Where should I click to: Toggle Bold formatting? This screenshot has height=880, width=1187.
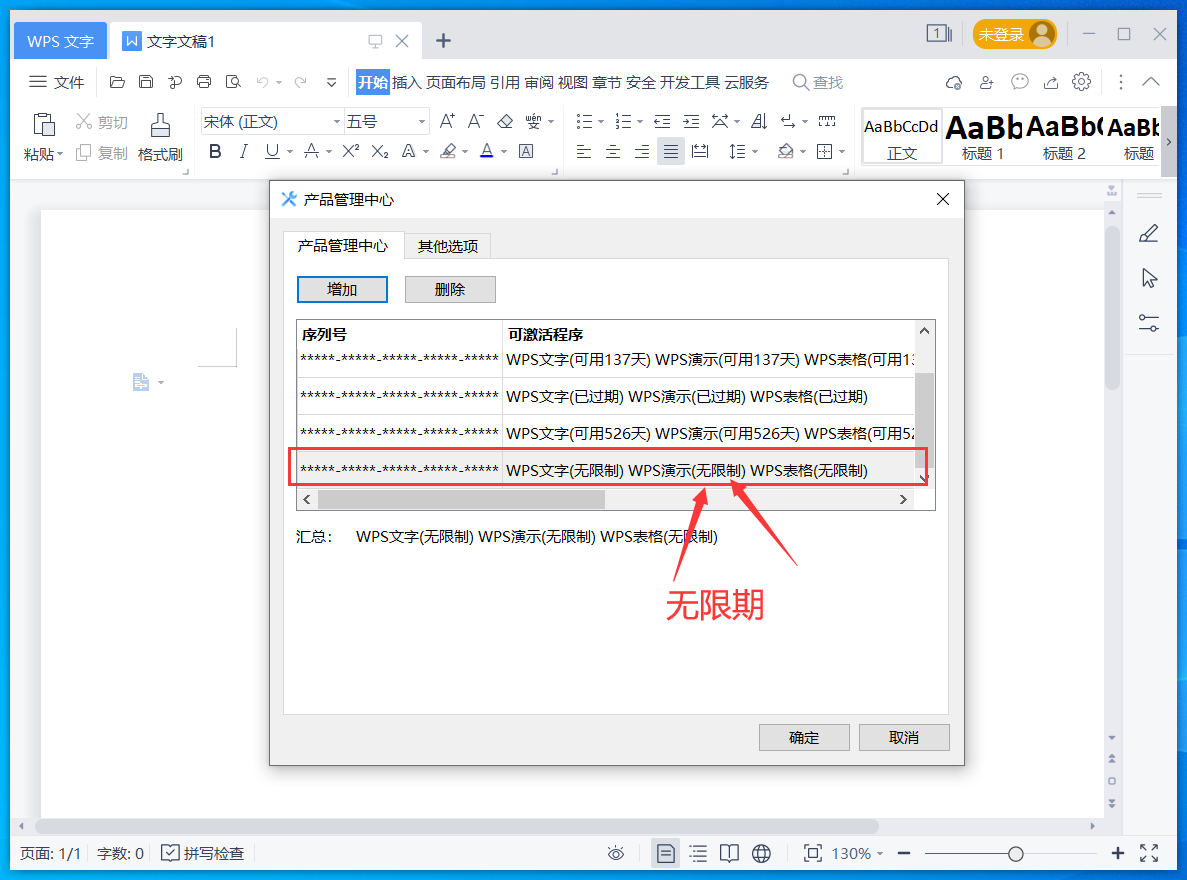point(215,151)
